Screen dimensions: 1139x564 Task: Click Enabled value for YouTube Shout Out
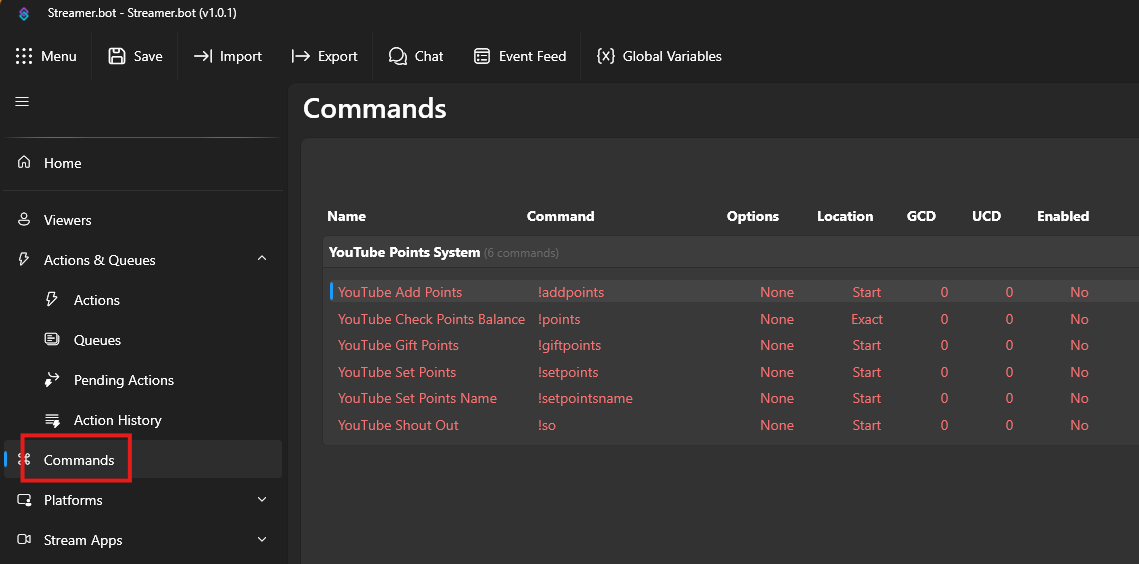click(1079, 425)
